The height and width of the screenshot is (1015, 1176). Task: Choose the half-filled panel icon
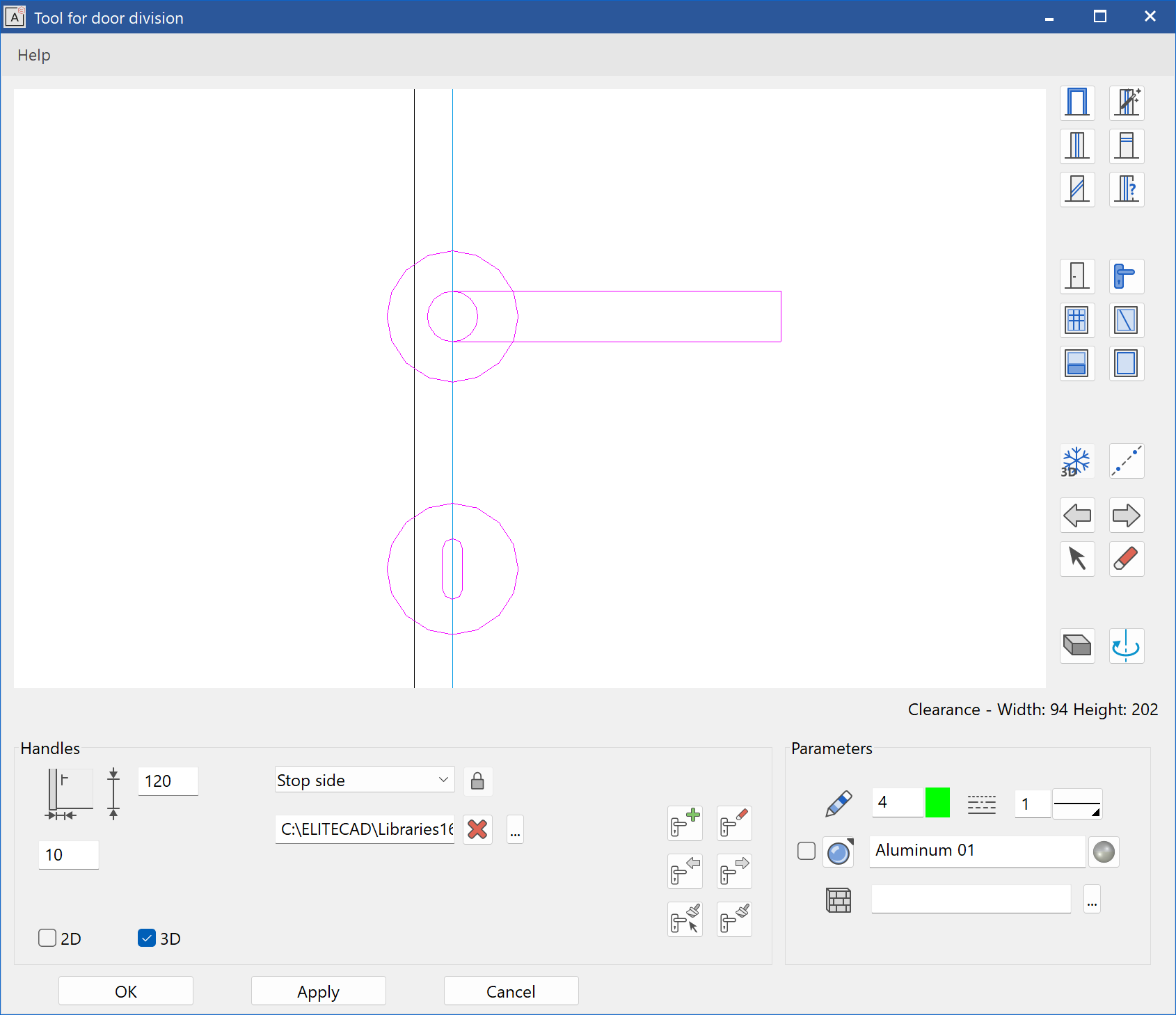(1077, 363)
